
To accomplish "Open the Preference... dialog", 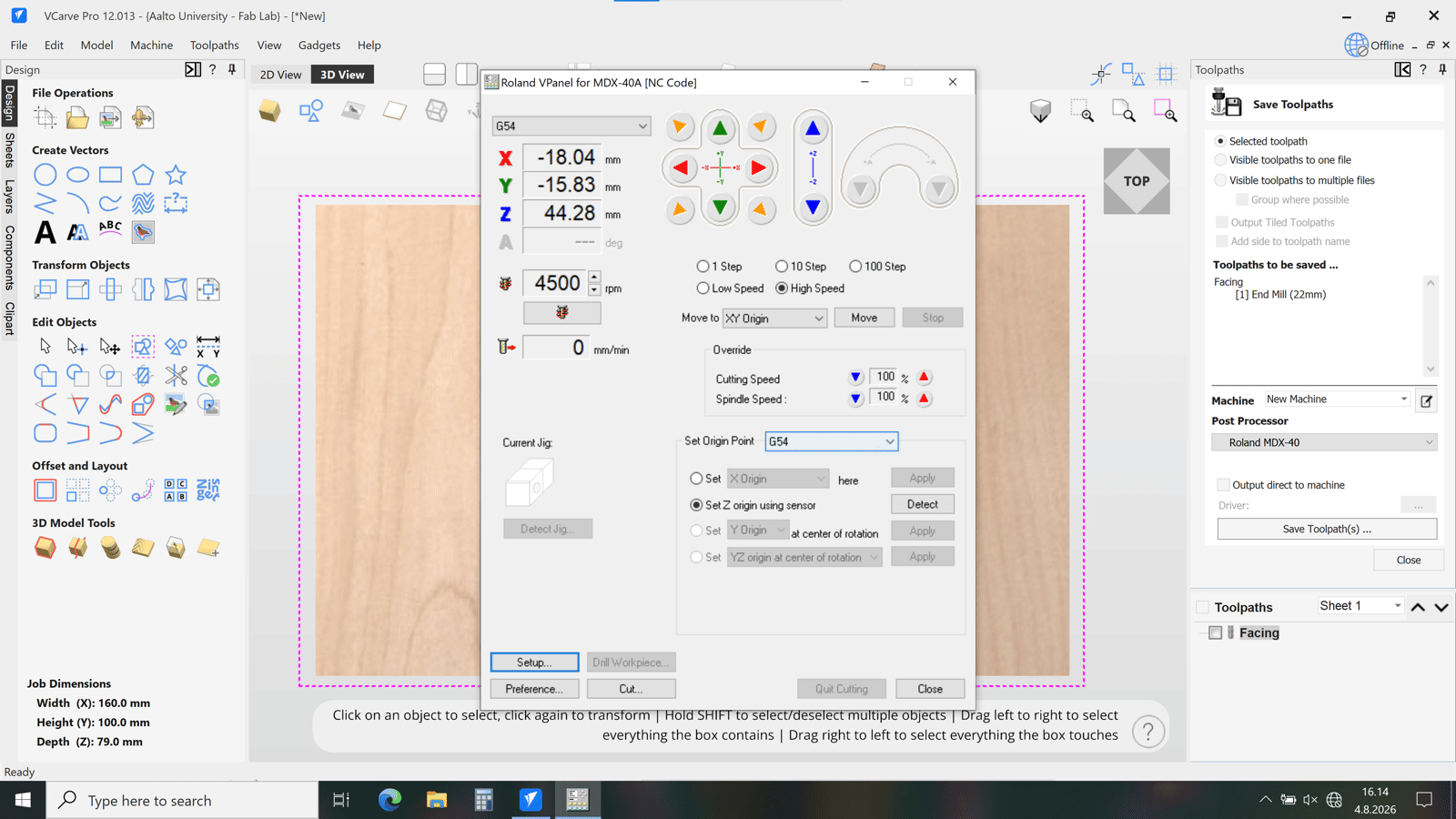I will [534, 689].
